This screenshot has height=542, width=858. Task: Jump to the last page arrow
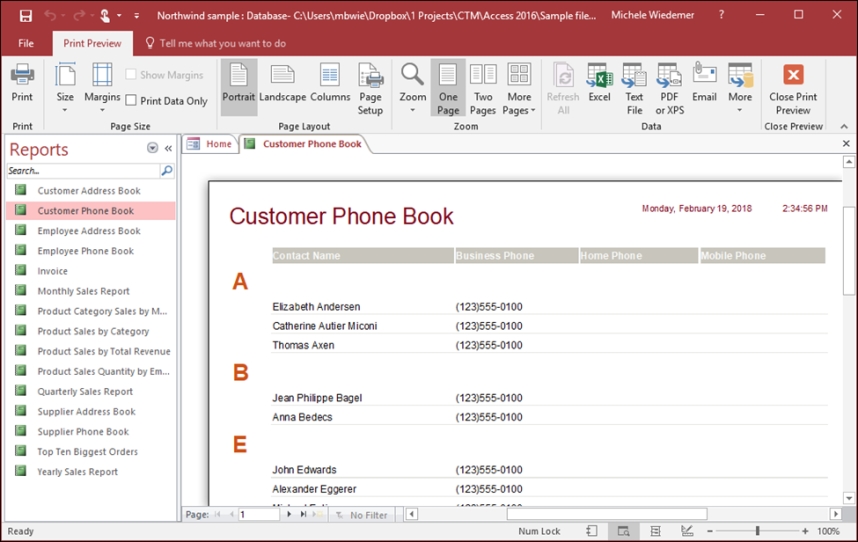[x=303, y=514]
